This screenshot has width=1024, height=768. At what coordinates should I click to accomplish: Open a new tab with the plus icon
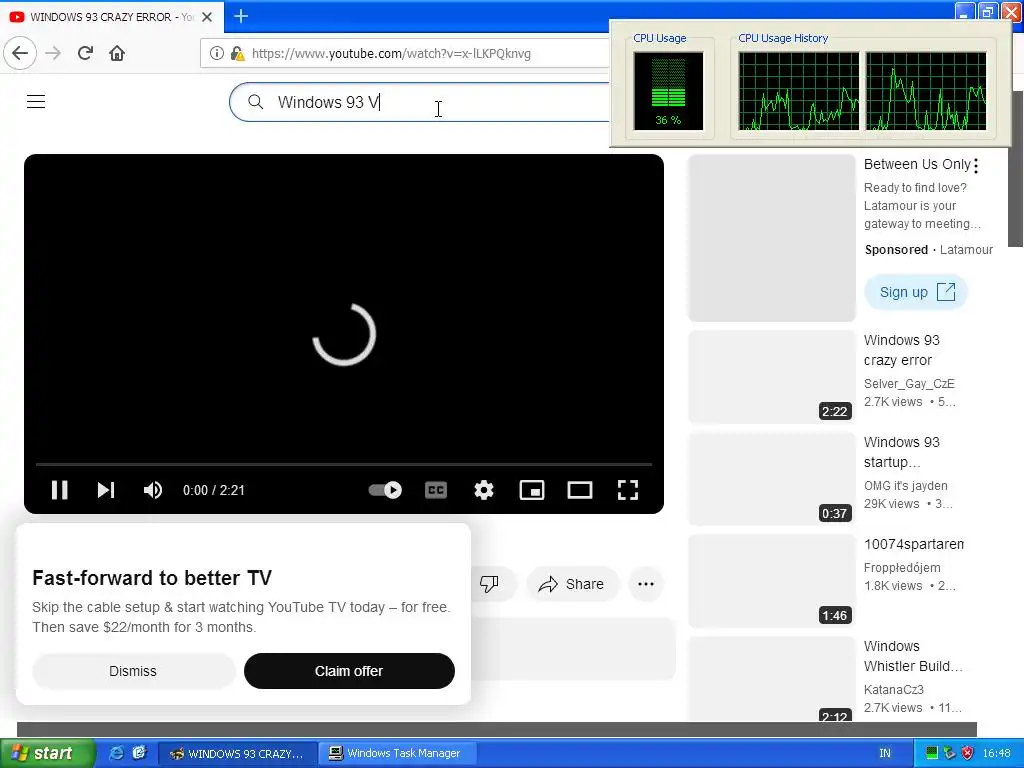click(x=241, y=16)
